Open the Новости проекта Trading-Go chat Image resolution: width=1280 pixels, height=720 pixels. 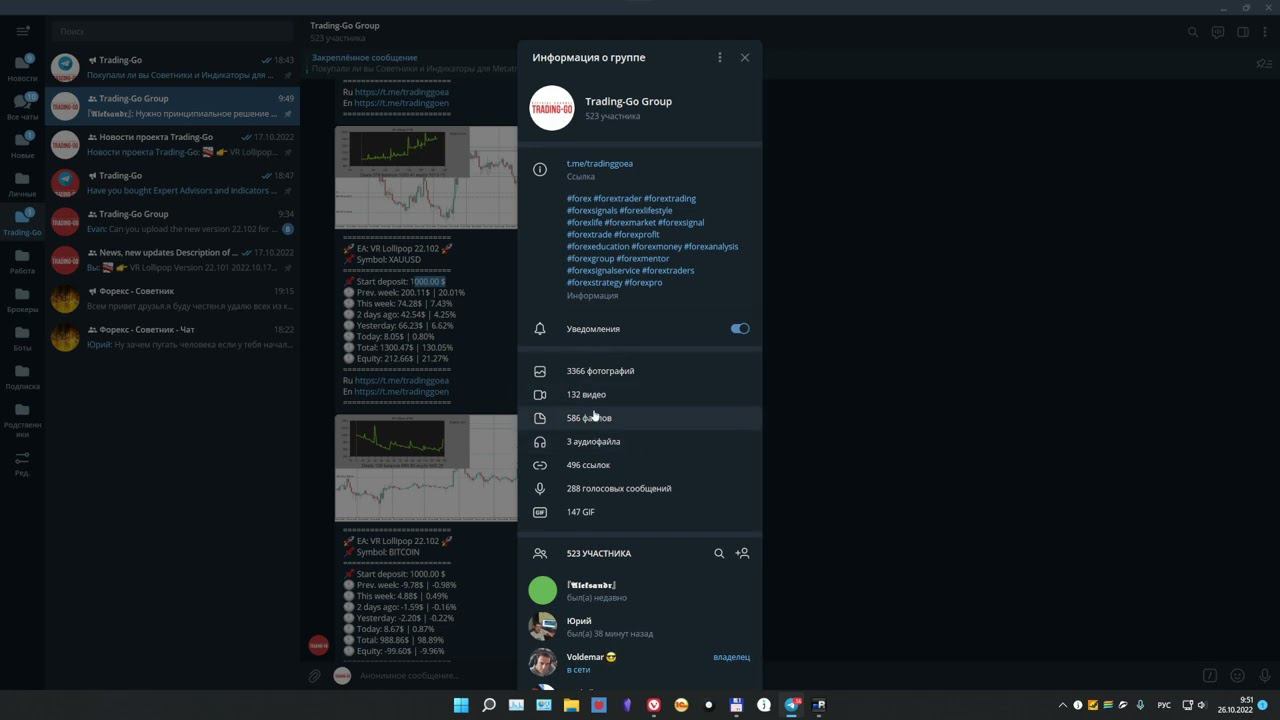pos(172,145)
